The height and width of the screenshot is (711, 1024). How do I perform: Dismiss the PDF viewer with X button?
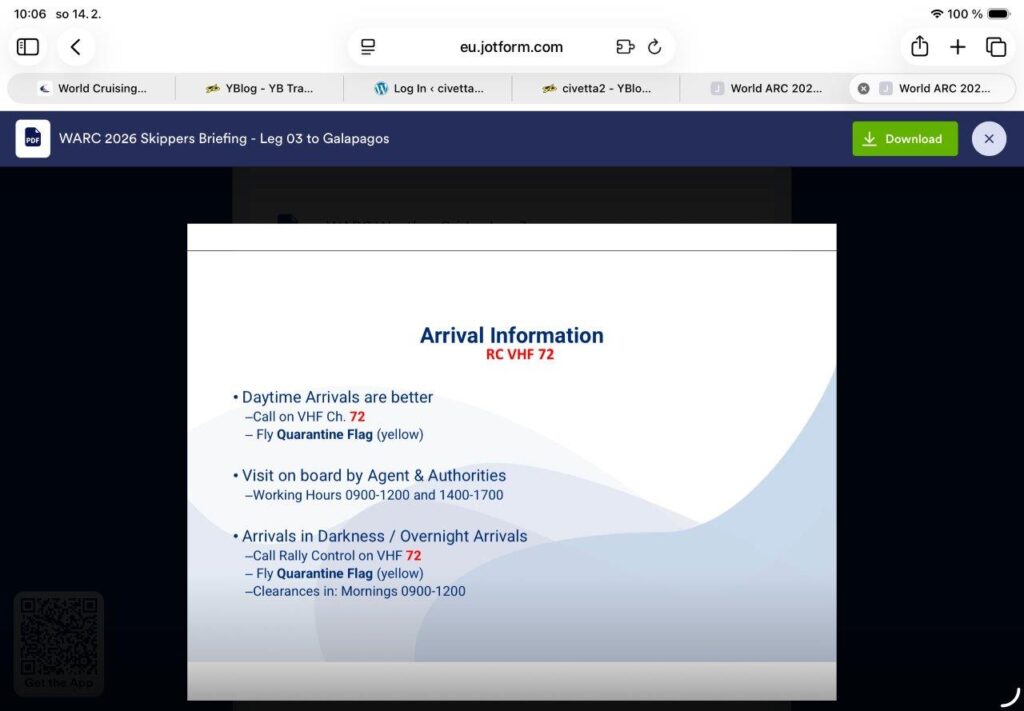[x=988, y=139]
